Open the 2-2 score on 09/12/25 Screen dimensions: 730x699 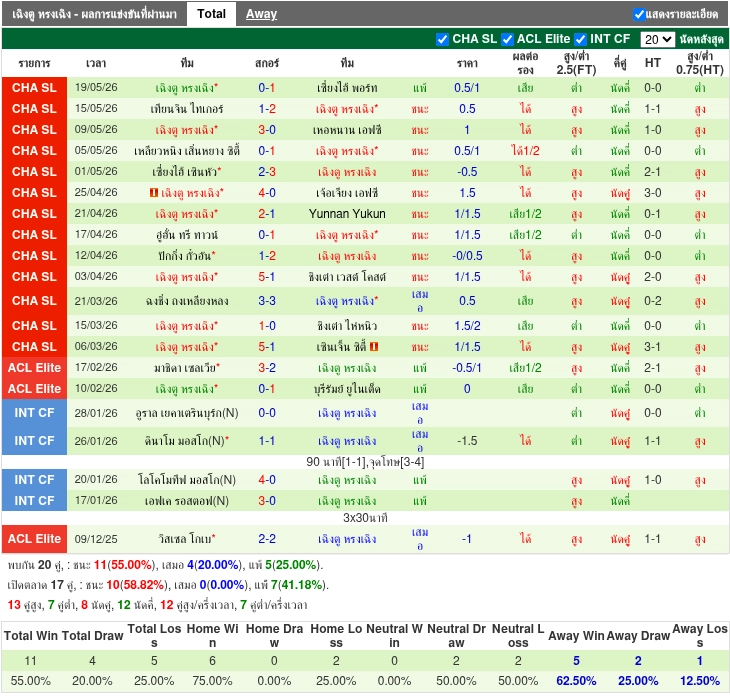tap(267, 539)
